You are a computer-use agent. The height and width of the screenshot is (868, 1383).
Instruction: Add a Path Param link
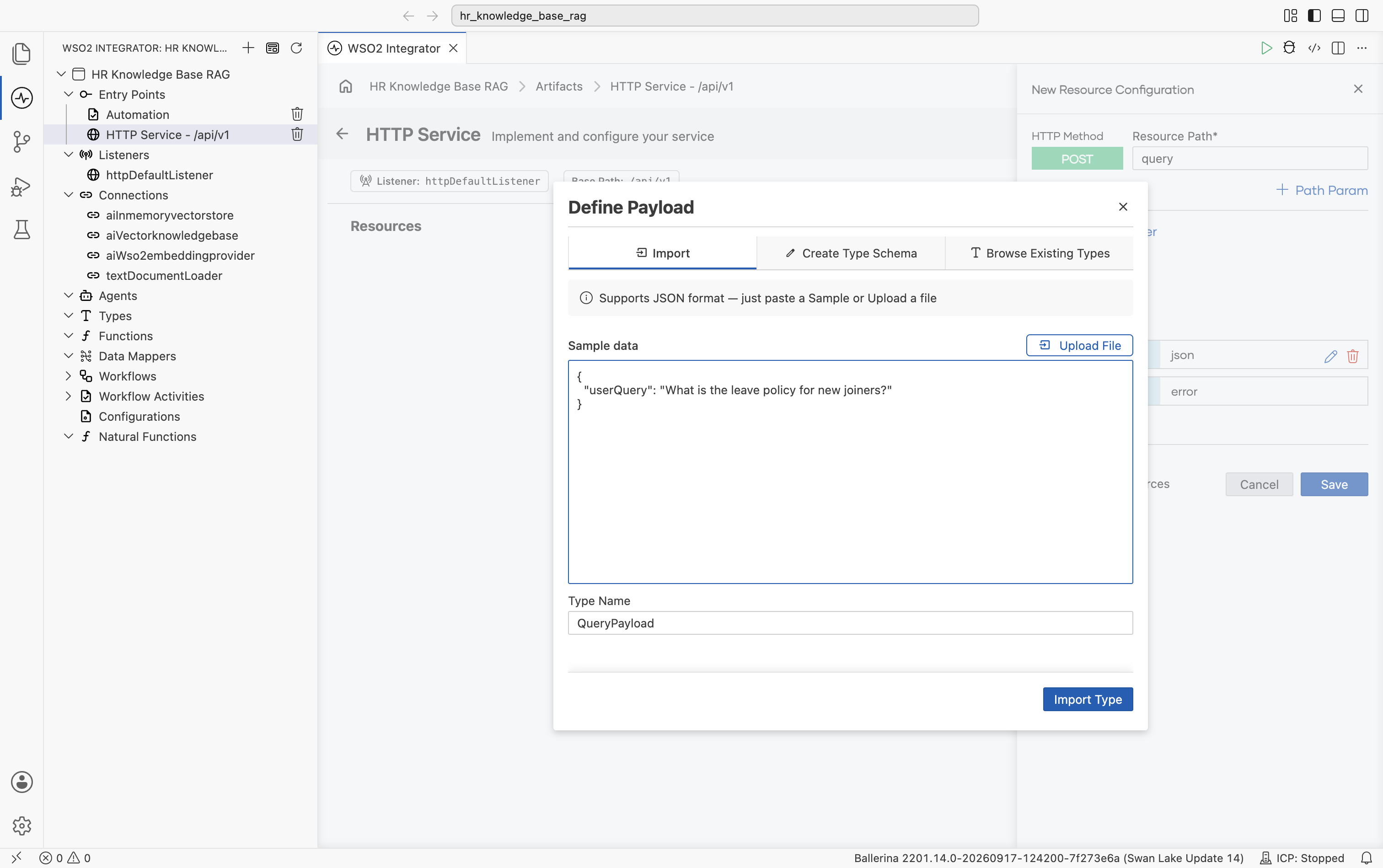coord(1322,190)
